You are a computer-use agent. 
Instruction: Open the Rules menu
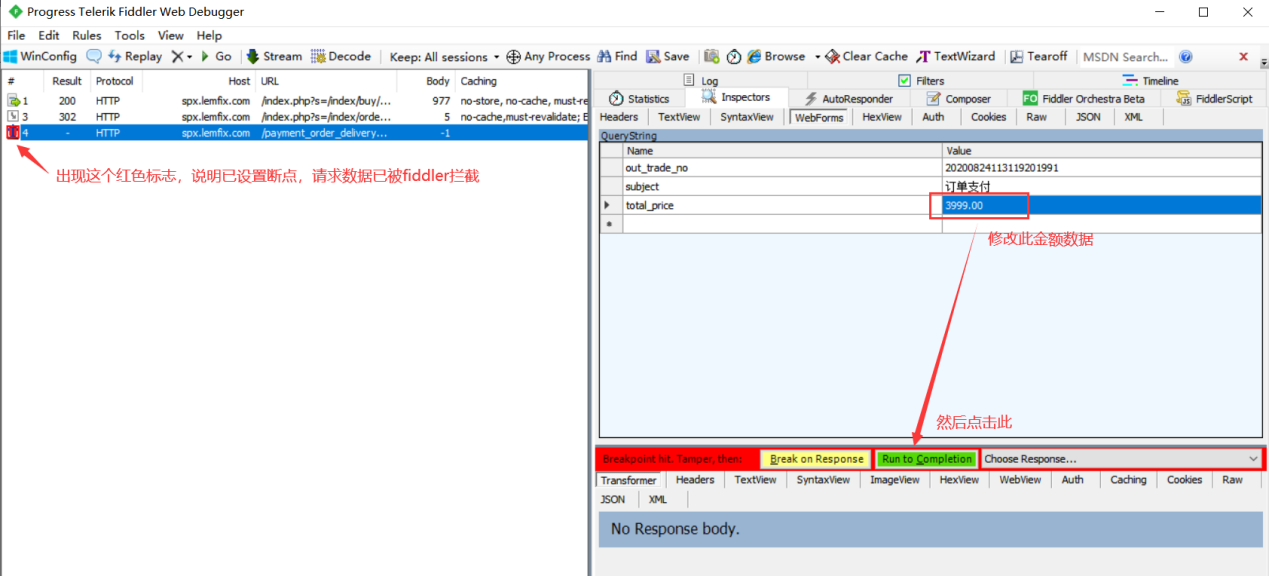[87, 35]
